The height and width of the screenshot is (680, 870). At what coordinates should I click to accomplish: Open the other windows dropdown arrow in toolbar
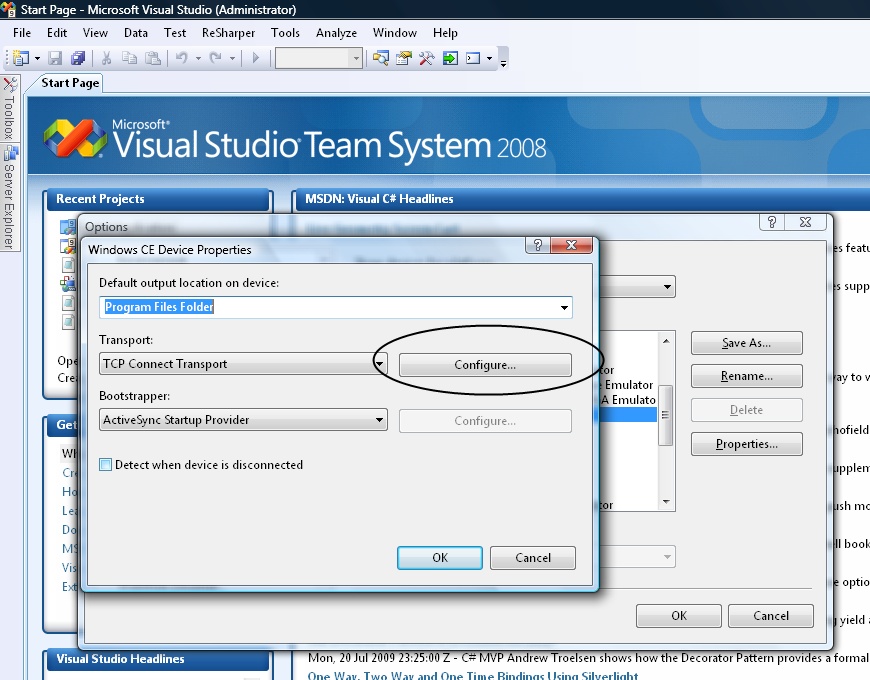click(x=489, y=58)
